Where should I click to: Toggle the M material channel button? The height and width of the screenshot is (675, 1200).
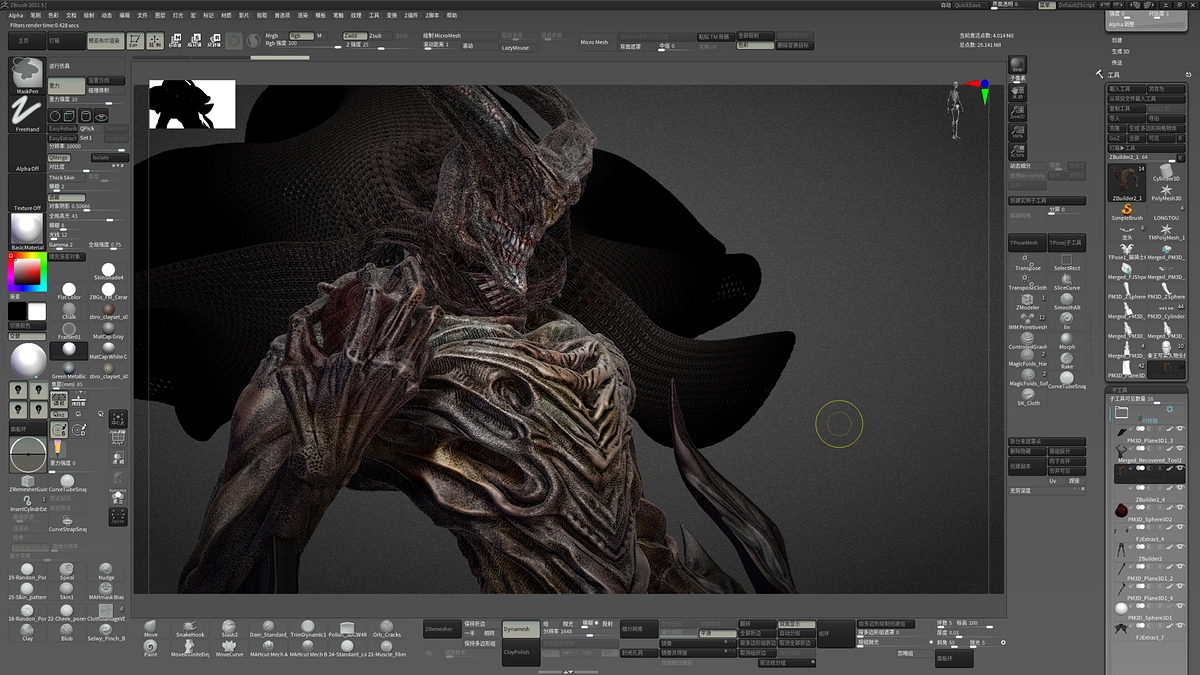[320, 35]
